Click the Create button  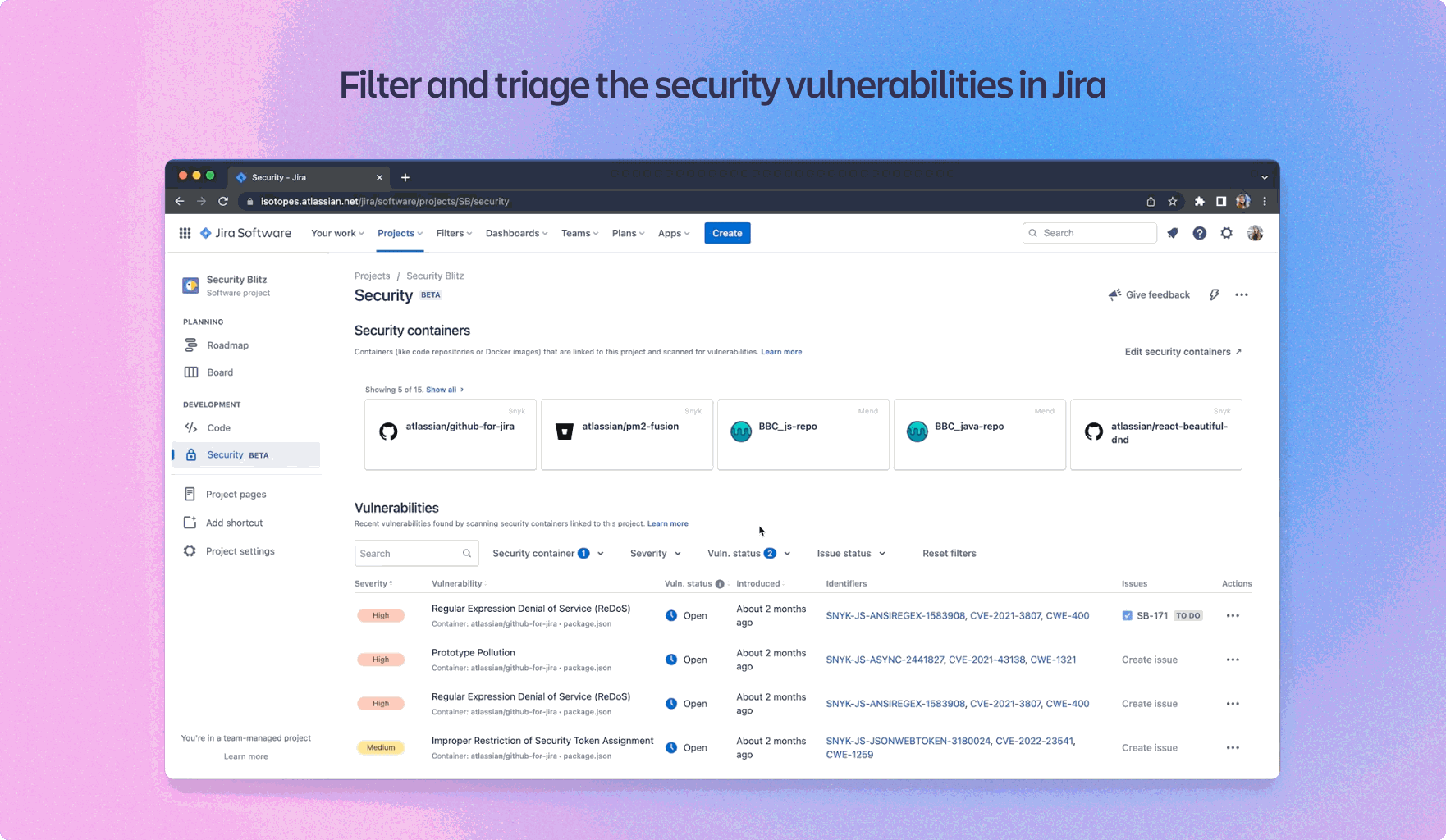tap(727, 233)
